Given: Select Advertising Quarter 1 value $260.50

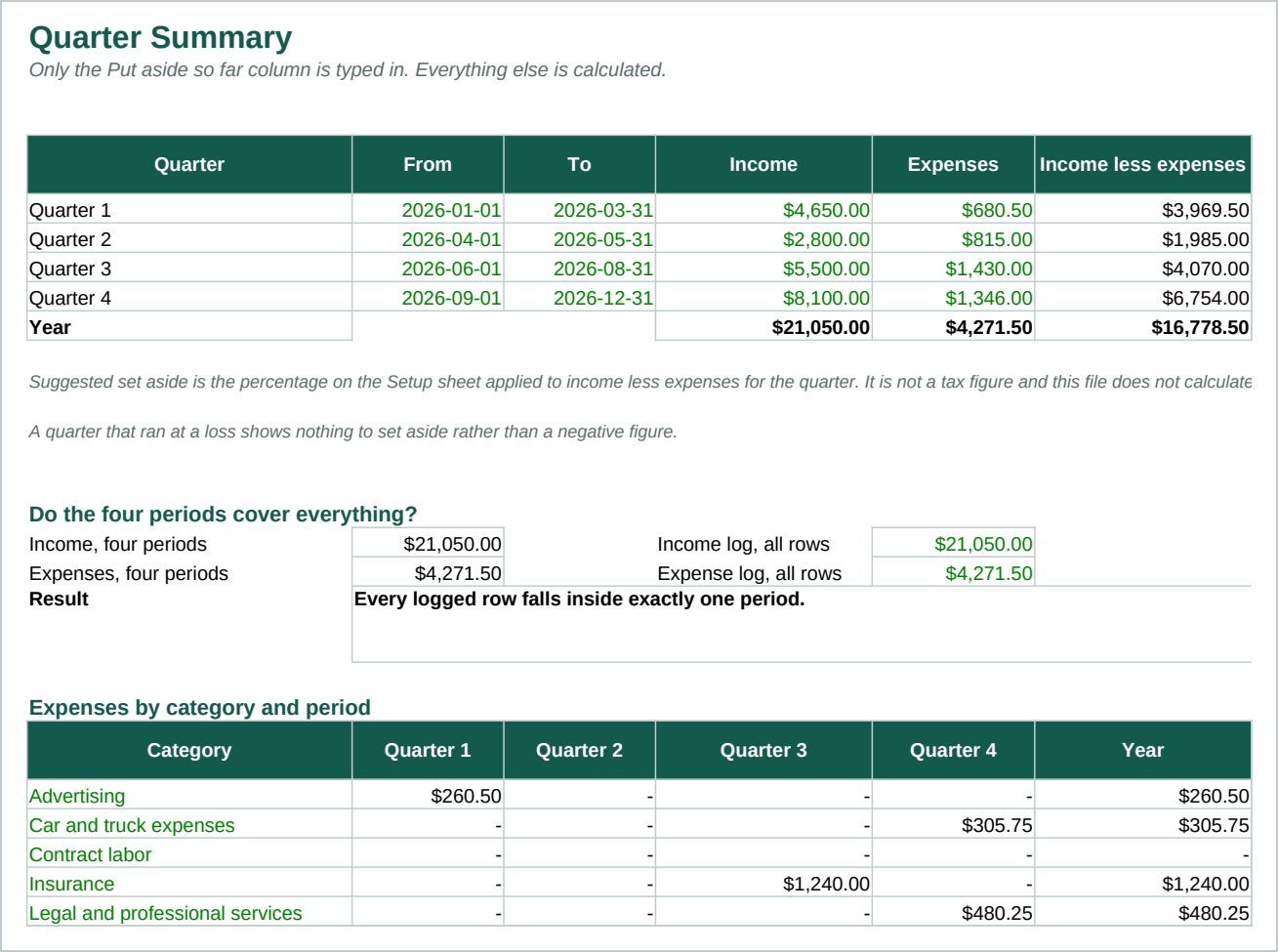Looking at the screenshot, I should 428,796.
